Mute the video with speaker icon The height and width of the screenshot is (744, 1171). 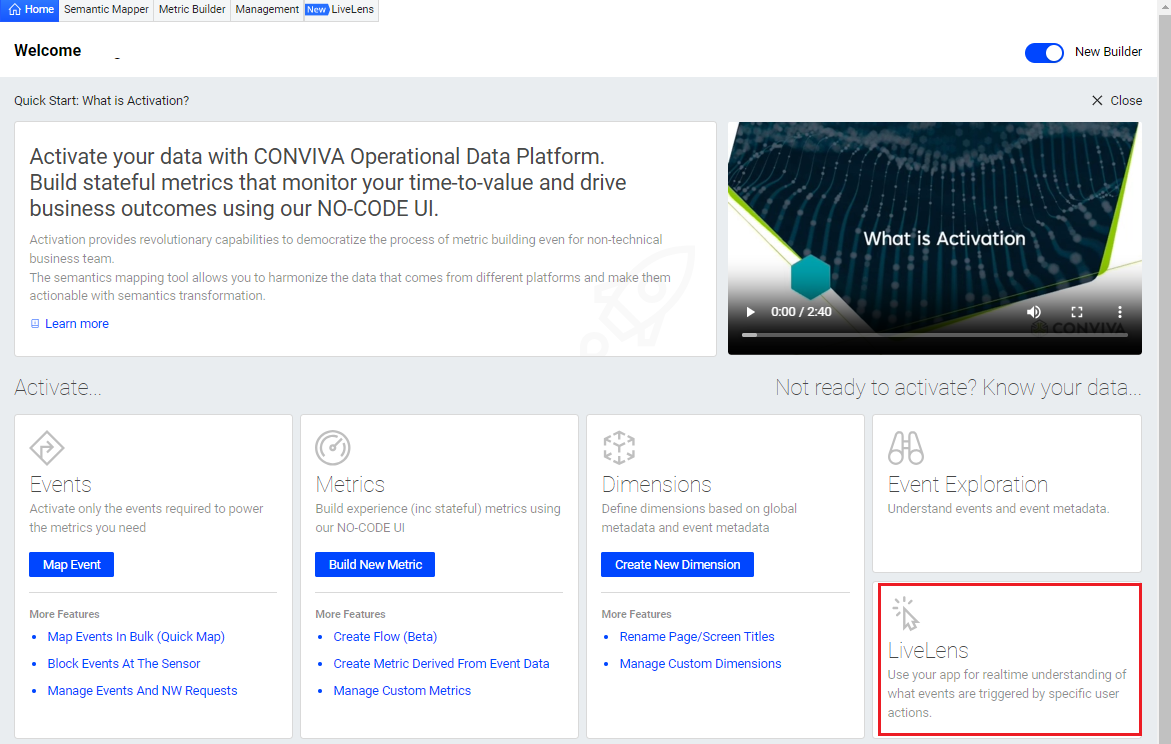coord(1034,312)
